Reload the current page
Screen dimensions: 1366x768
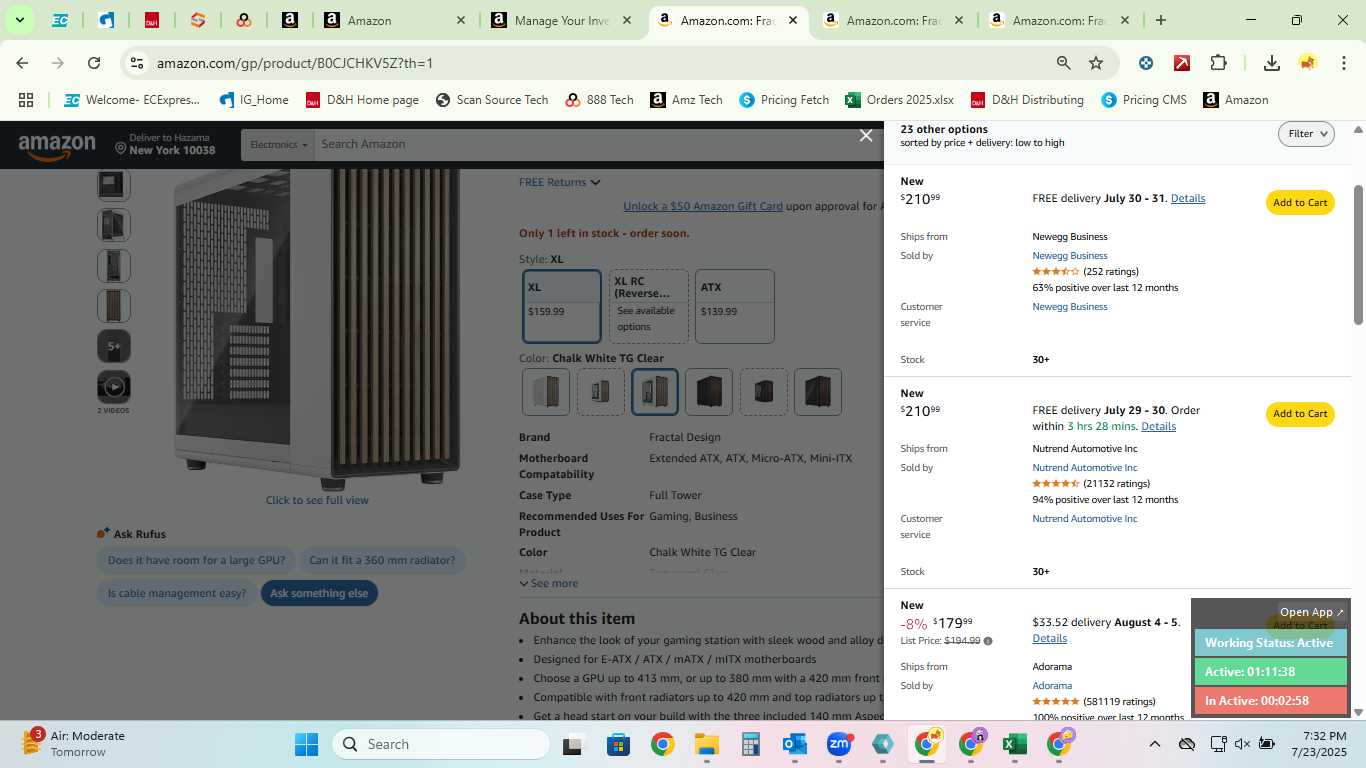pyautogui.click(x=94, y=63)
